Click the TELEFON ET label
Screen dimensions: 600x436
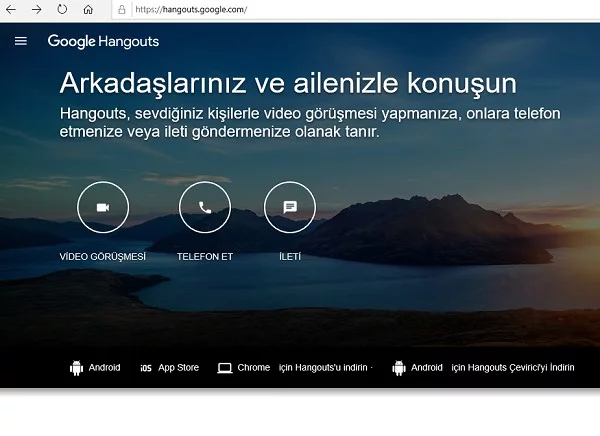tap(205, 256)
